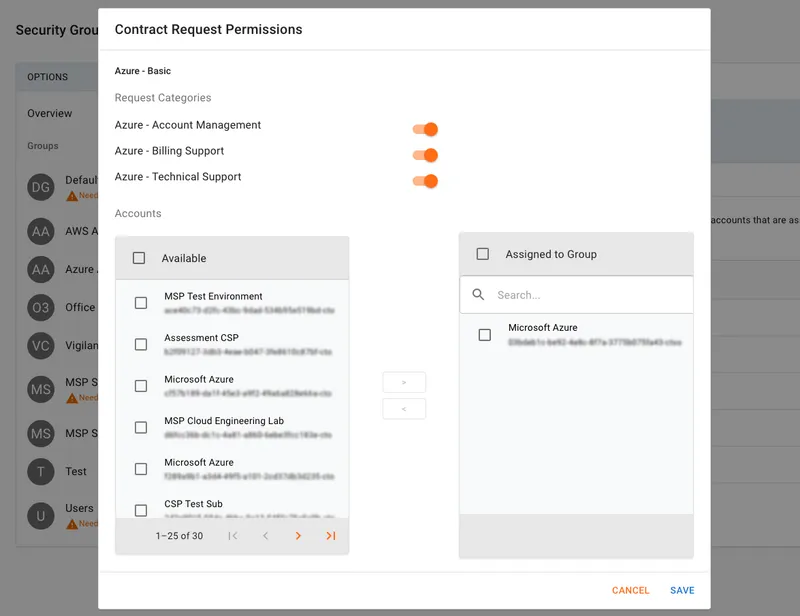Jump to last page of accounts
Image resolution: width=800 pixels, height=616 pixels.
pos(331,536)
